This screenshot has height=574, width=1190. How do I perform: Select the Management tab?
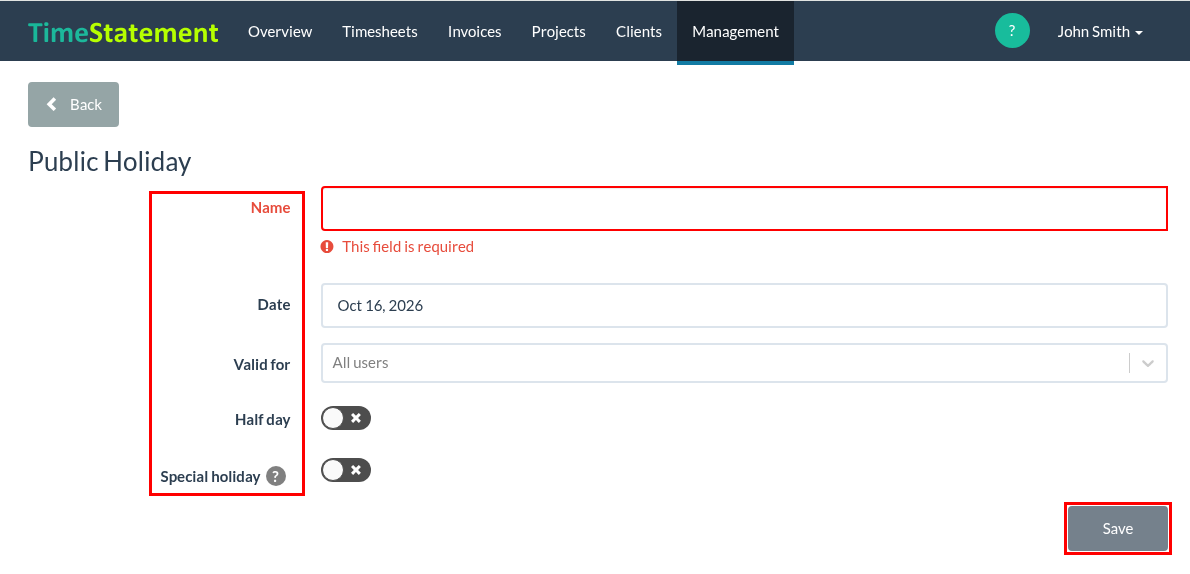coord(735,32)
